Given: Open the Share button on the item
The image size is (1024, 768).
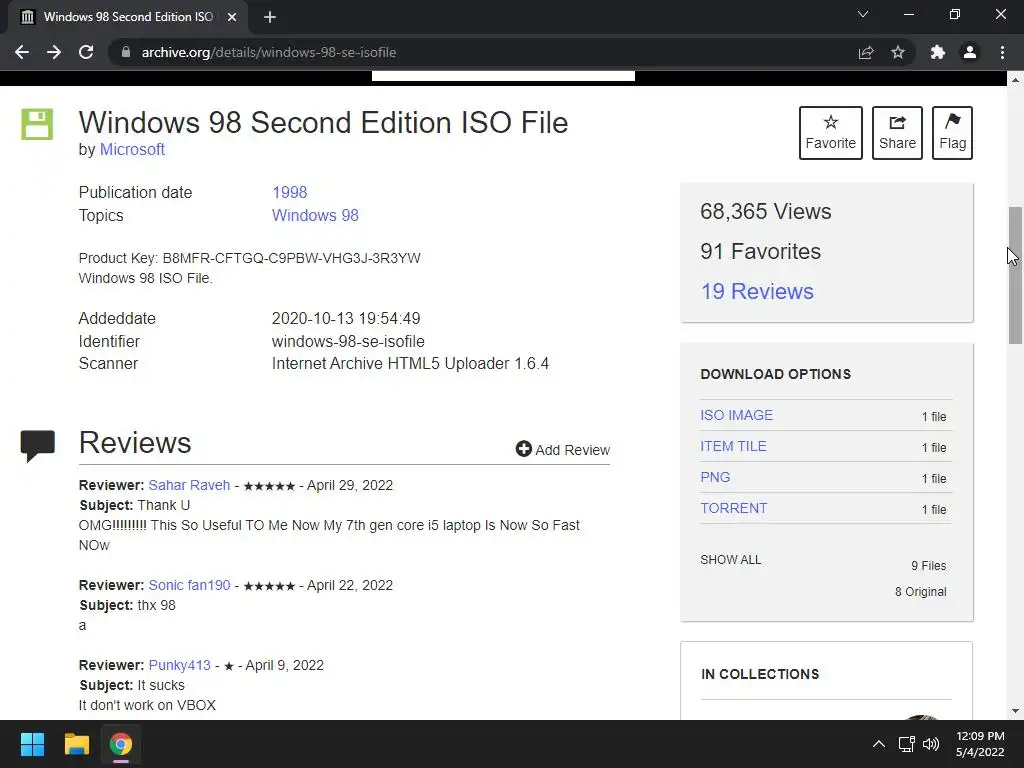Looking at the screenshot, I should pos(897,133).
